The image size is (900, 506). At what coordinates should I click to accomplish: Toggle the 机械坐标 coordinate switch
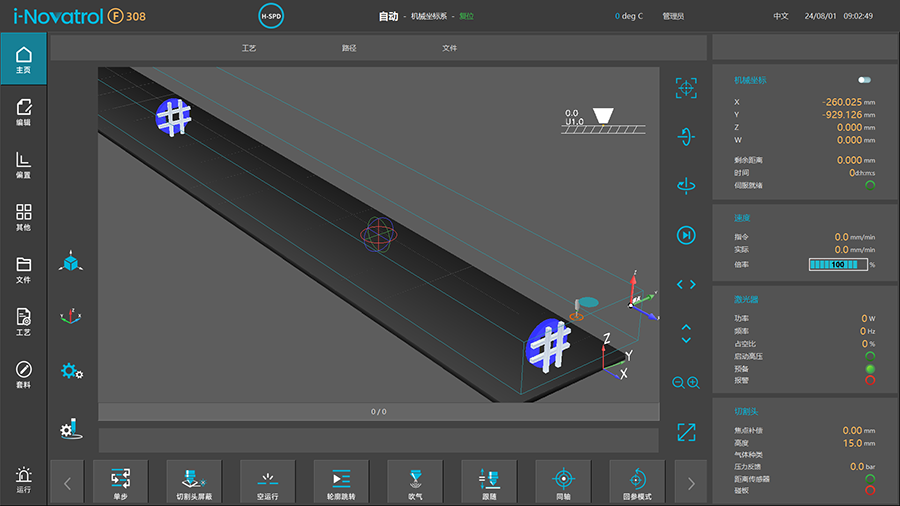[864, 80]
